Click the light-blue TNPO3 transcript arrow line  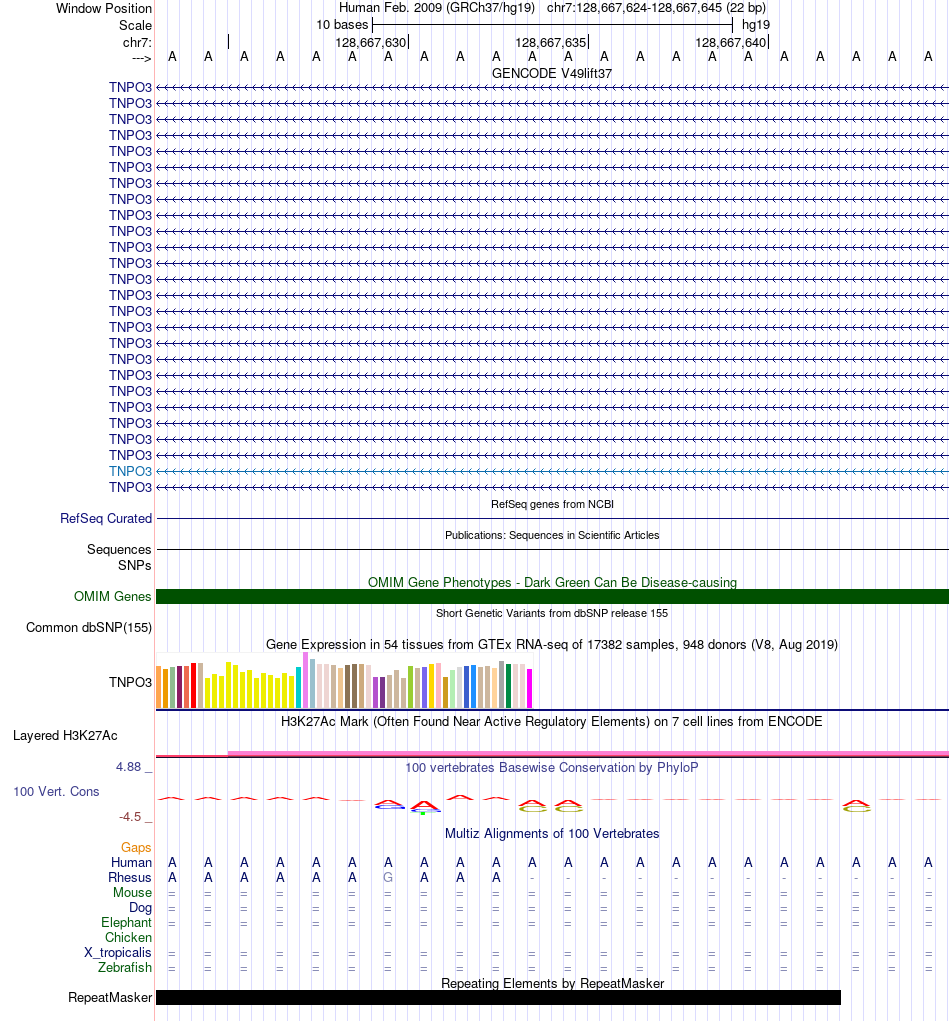pyautogui.click(x=552, y=471)
